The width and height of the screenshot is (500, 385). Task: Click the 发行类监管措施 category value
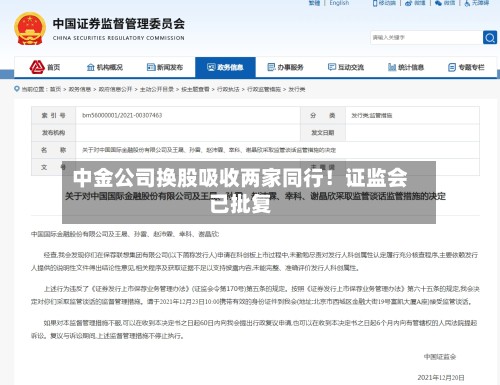coord(372,115)
